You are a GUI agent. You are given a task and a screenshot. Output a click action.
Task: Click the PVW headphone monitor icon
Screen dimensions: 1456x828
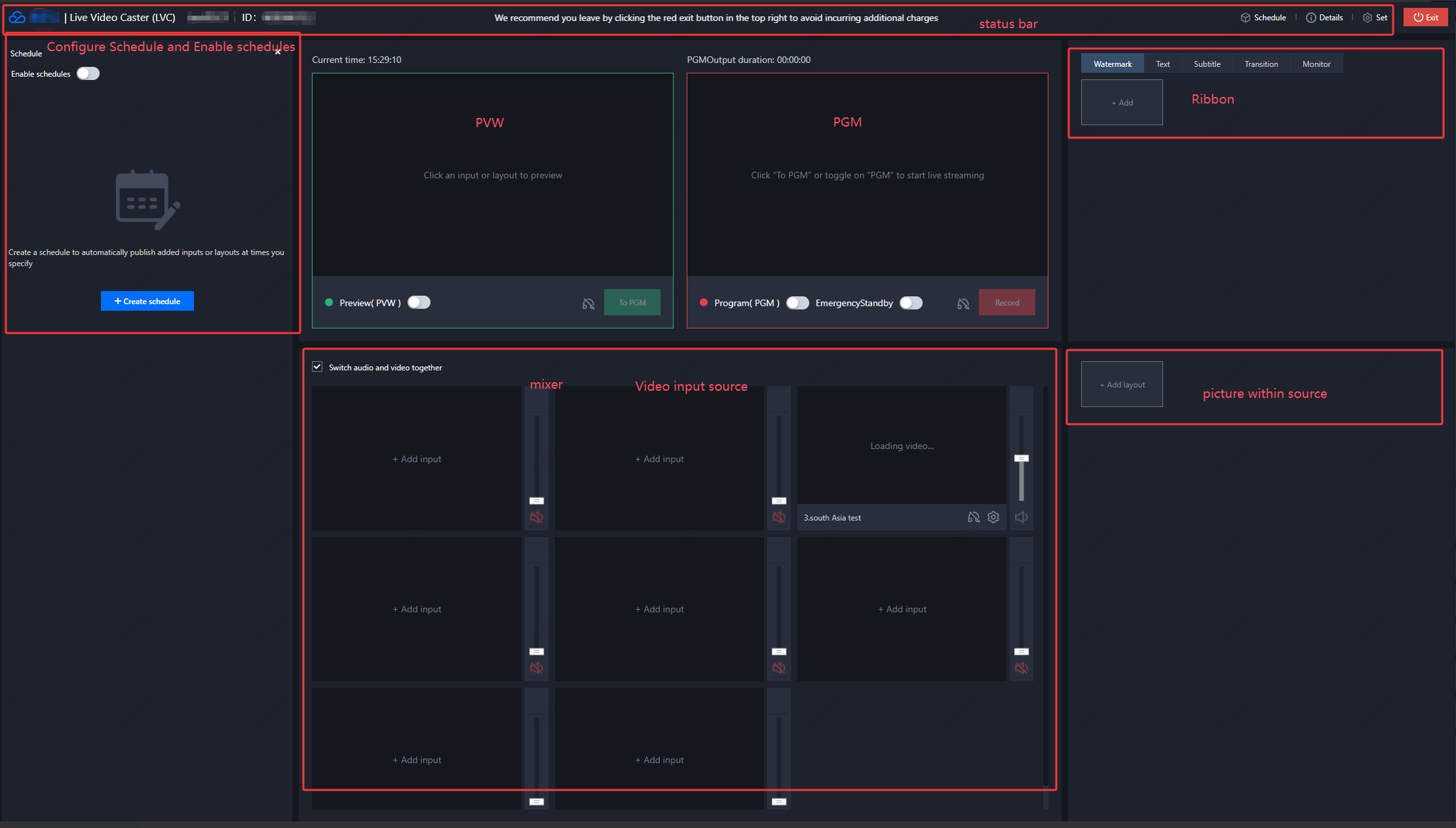tap(588, 304)
